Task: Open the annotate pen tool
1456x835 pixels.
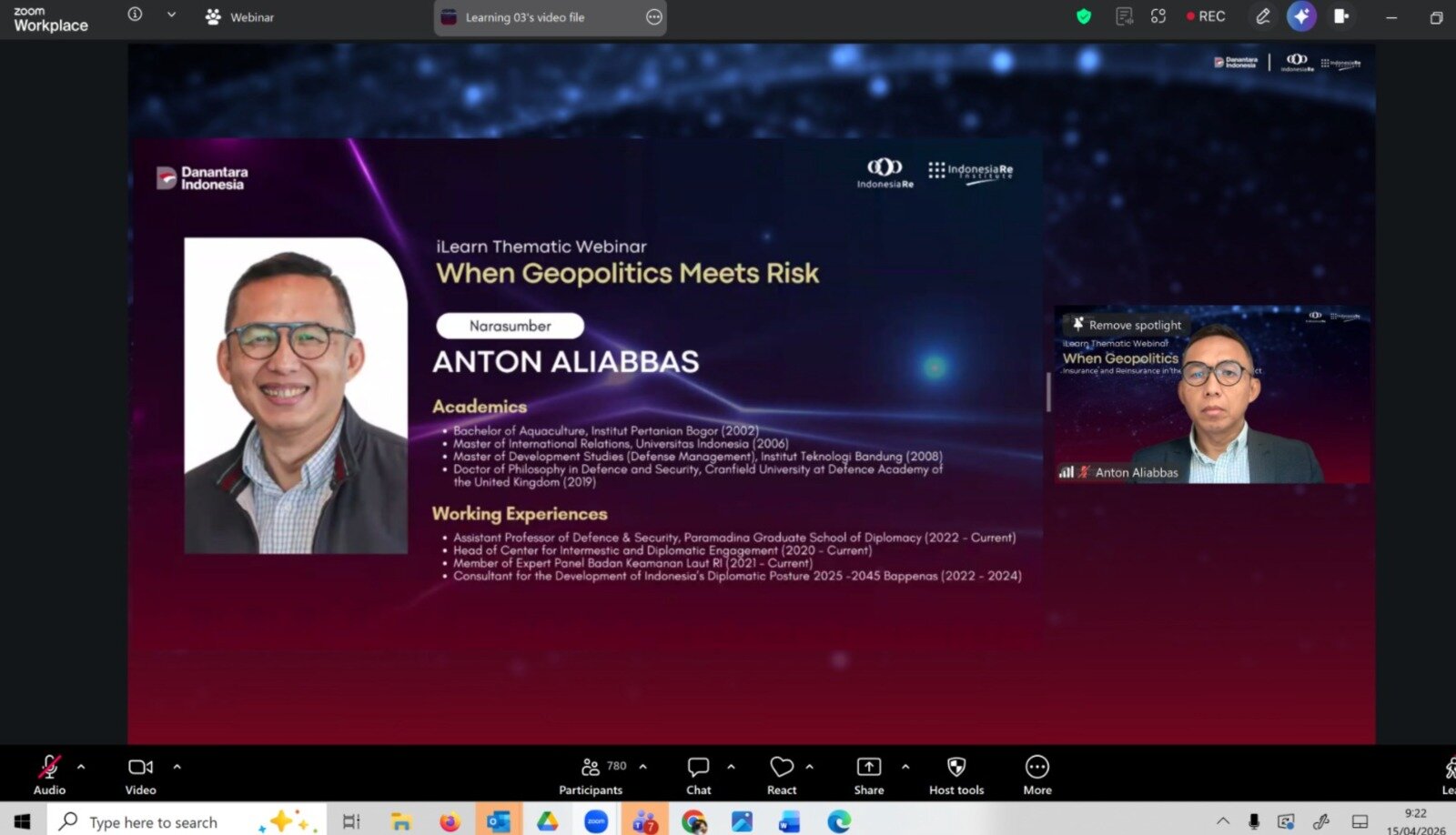Action: [x=1263, y=16]
